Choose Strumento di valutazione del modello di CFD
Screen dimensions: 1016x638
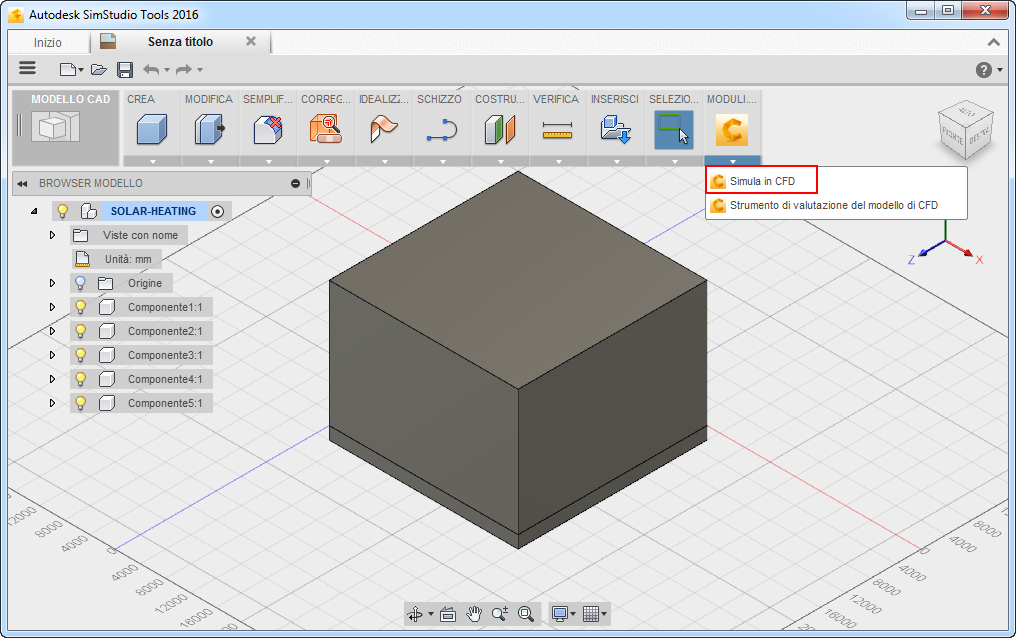pos(836,205)
